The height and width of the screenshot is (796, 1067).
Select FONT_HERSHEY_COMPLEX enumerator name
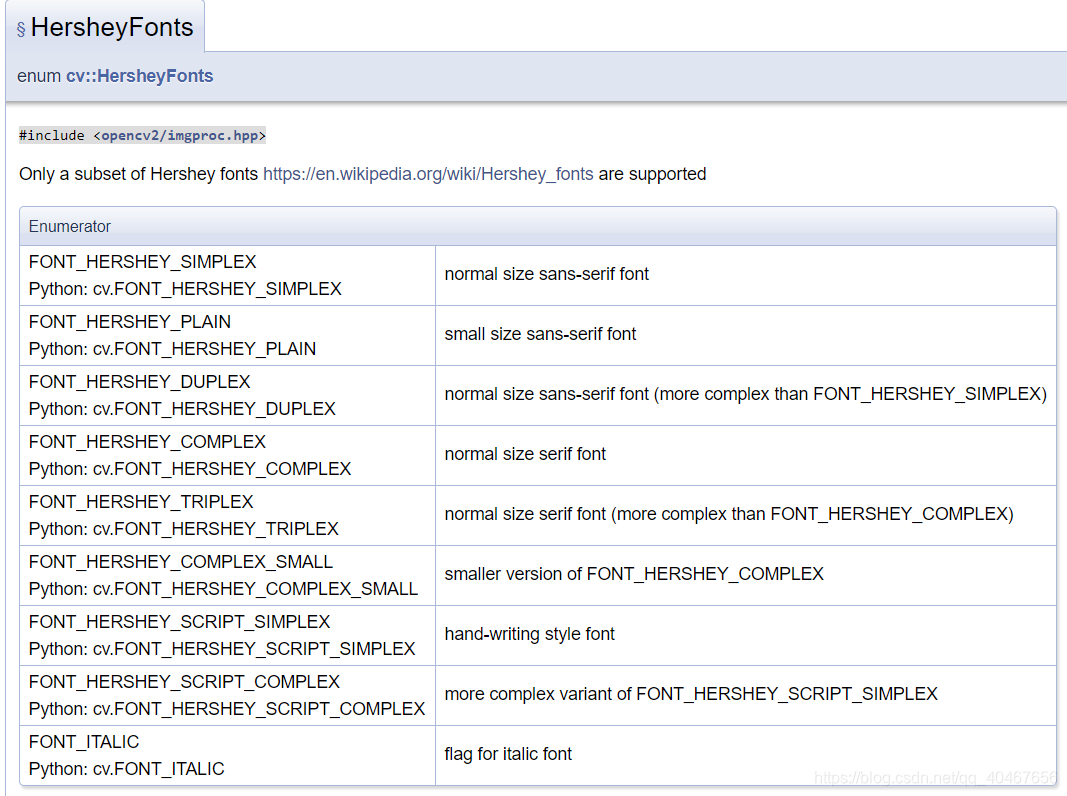pyautogui.click(x=147, y=442)
